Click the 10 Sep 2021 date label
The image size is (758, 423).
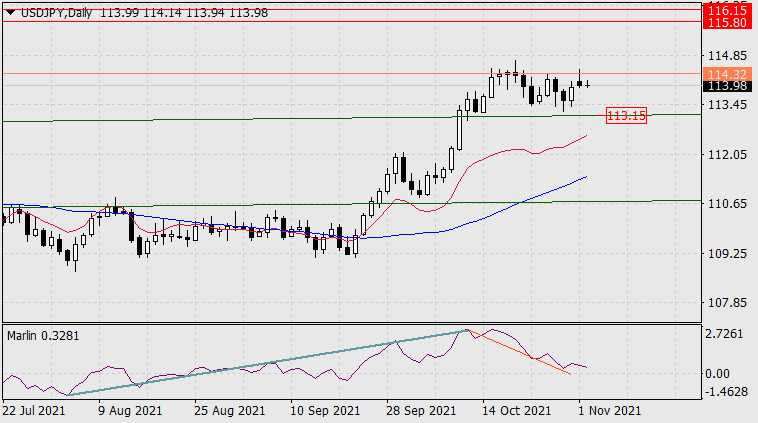coord(325,411)
